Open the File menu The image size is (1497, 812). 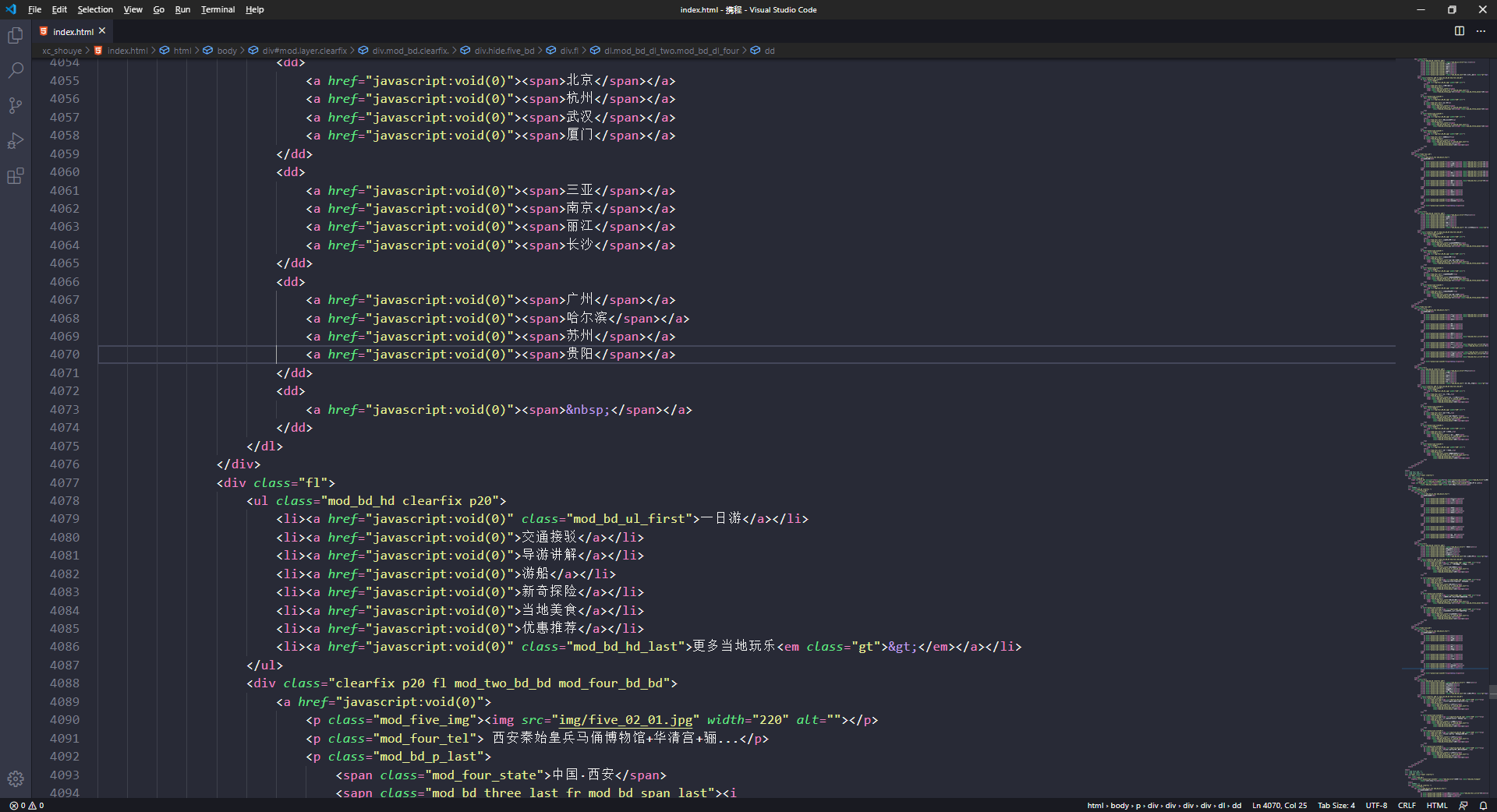[x=35, y=9]
